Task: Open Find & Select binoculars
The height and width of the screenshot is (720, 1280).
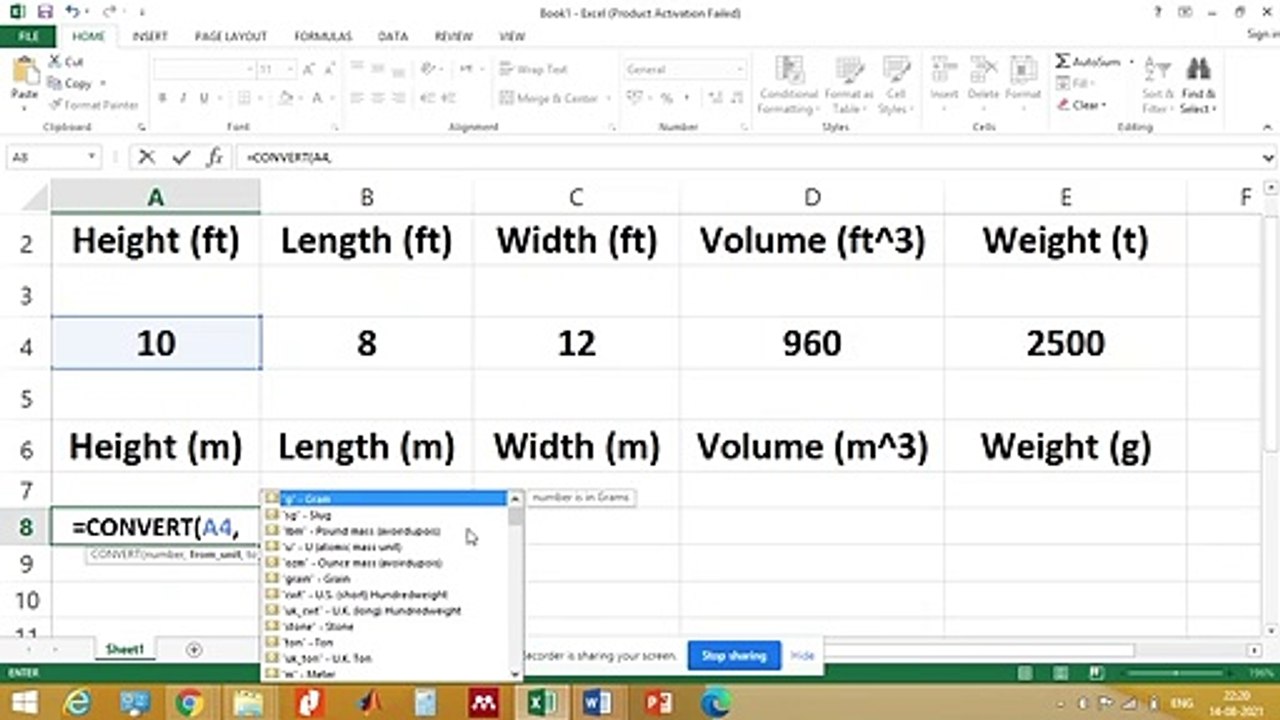Action: [1197, 86]
